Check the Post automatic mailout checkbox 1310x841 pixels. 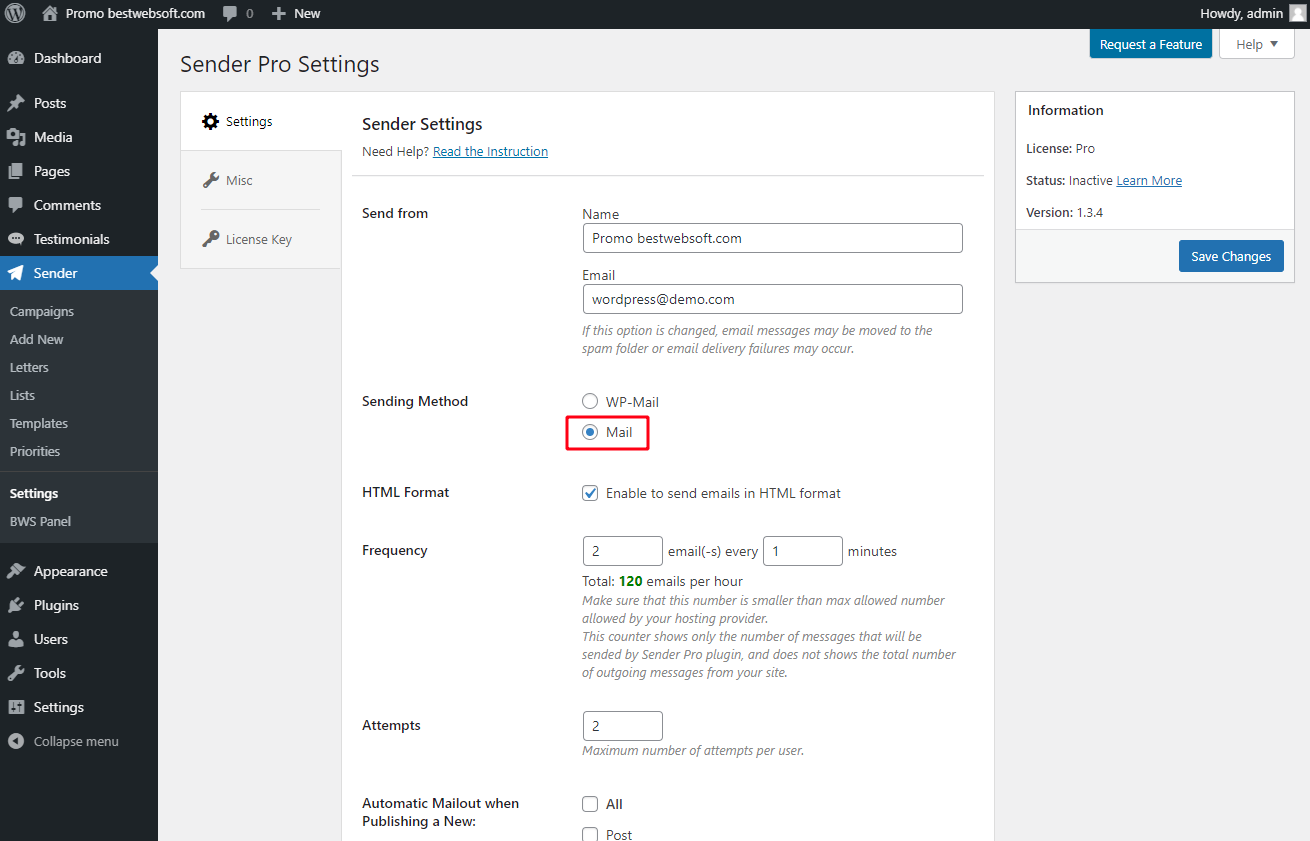click(591, 835)
